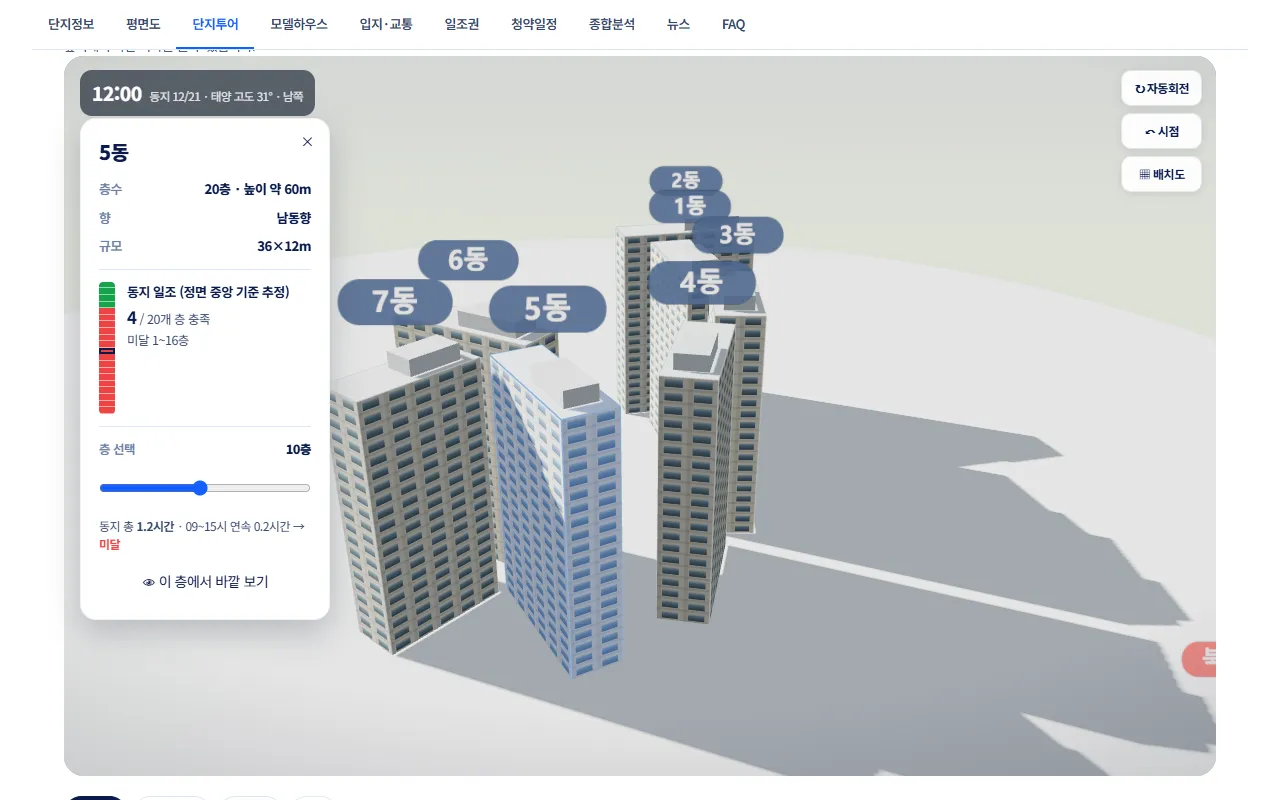Click the 36×12m size value
Viewport: 1280px width, 800px height.
(284, 246)
